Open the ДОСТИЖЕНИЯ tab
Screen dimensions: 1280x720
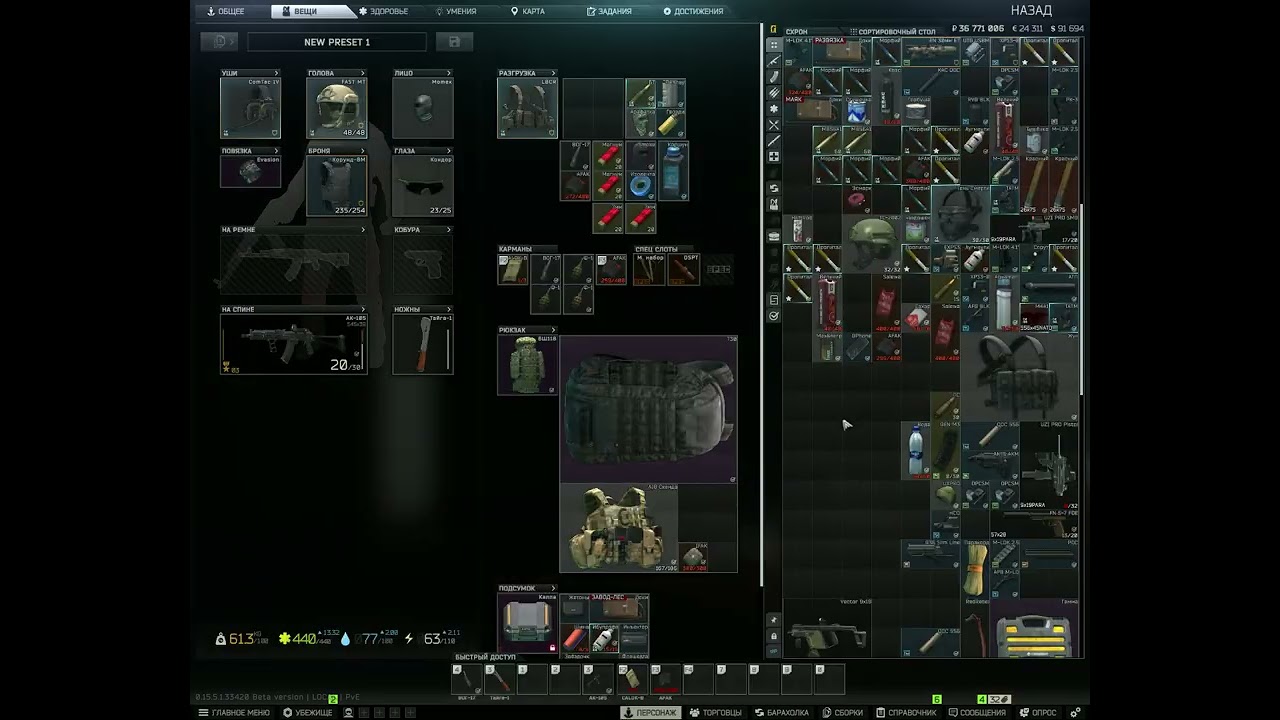click(694, 11)
